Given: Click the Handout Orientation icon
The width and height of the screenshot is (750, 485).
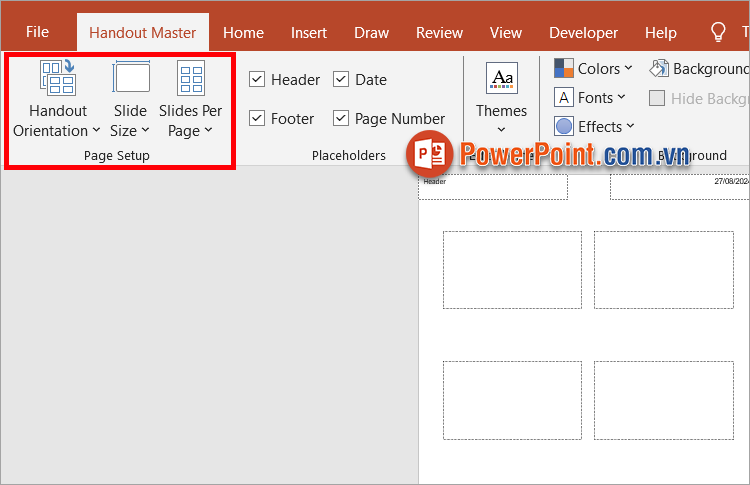Looking at the screenshot, I should [x=57, y=77].
